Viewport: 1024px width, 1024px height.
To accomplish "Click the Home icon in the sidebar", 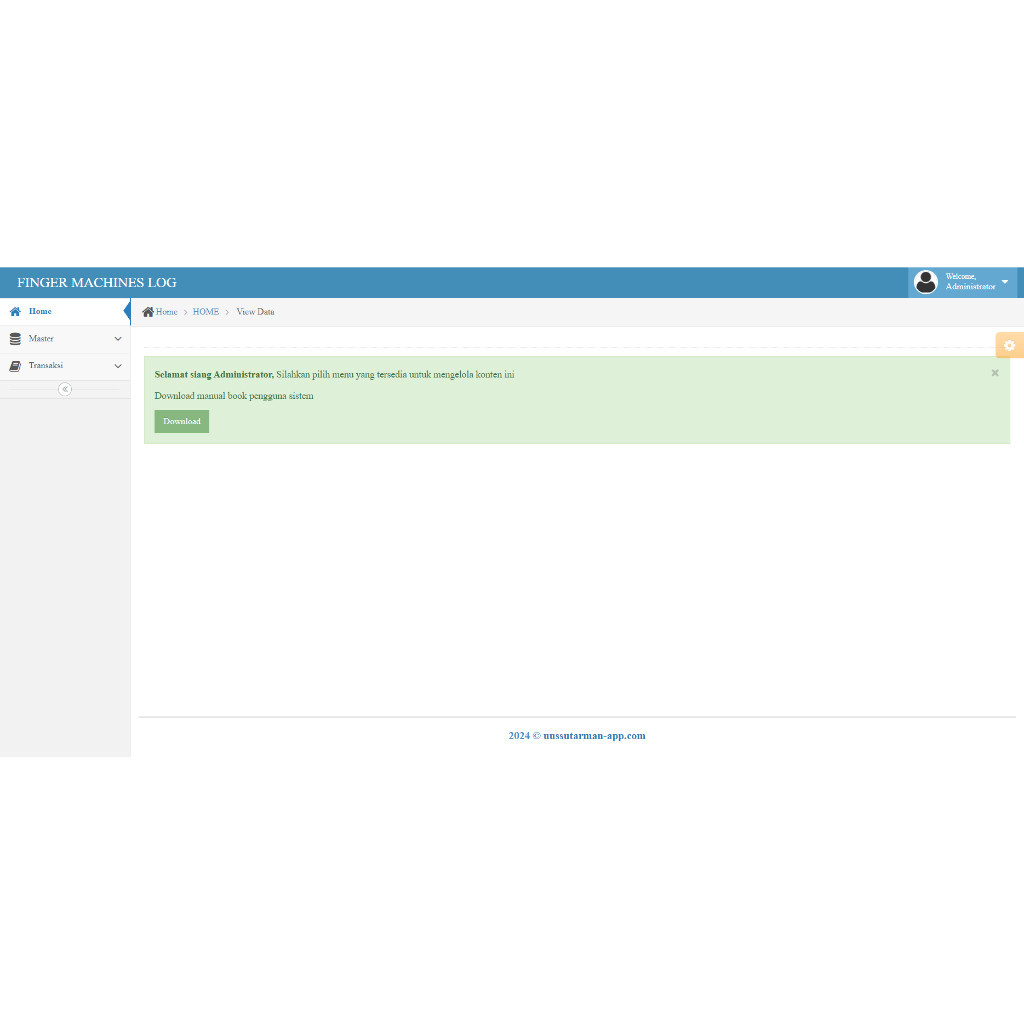I will point(15,312).
